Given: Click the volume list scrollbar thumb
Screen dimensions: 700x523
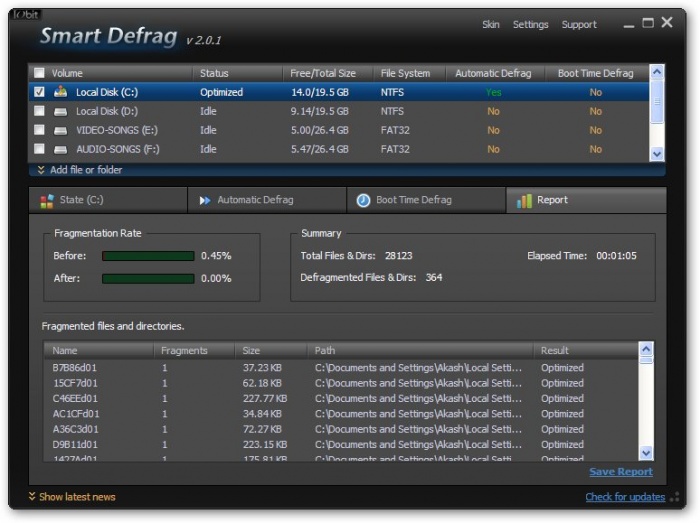Looking at the screenshot, I should 657,102.
